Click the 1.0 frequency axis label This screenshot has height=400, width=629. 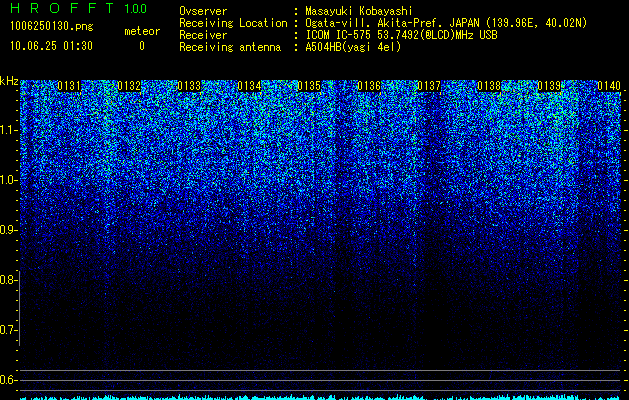coord(8,180)
